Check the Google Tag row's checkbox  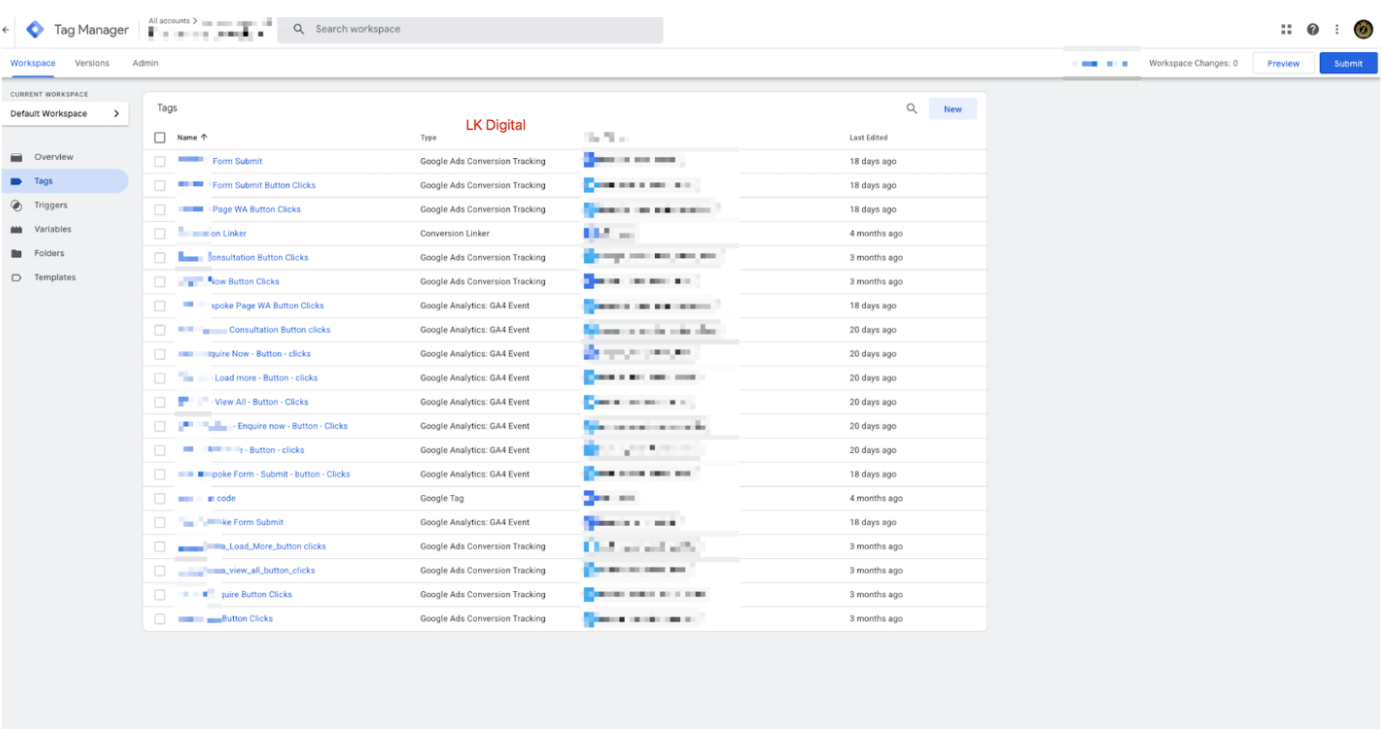(160, 498)
